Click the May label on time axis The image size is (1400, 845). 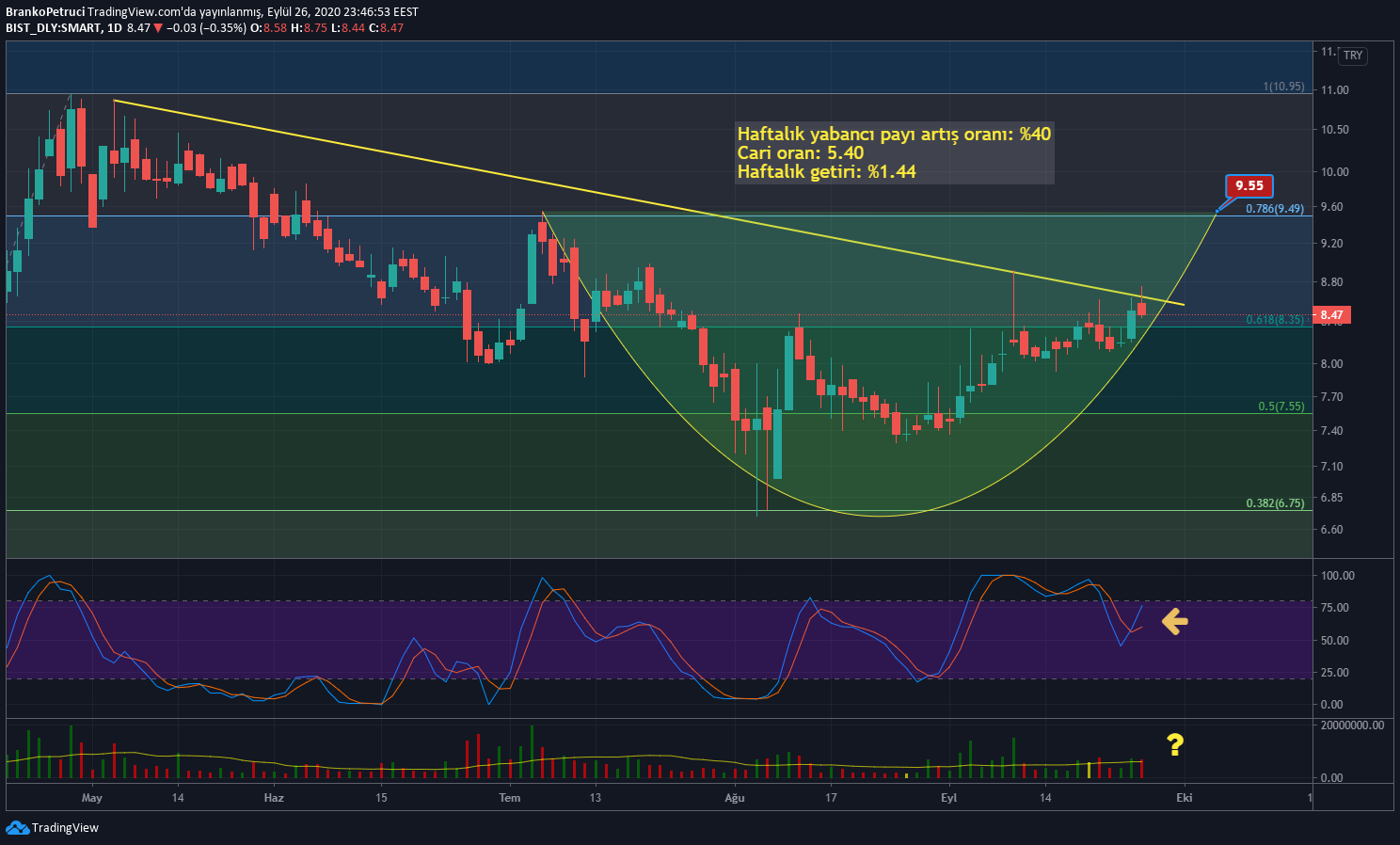click(92, 798)
